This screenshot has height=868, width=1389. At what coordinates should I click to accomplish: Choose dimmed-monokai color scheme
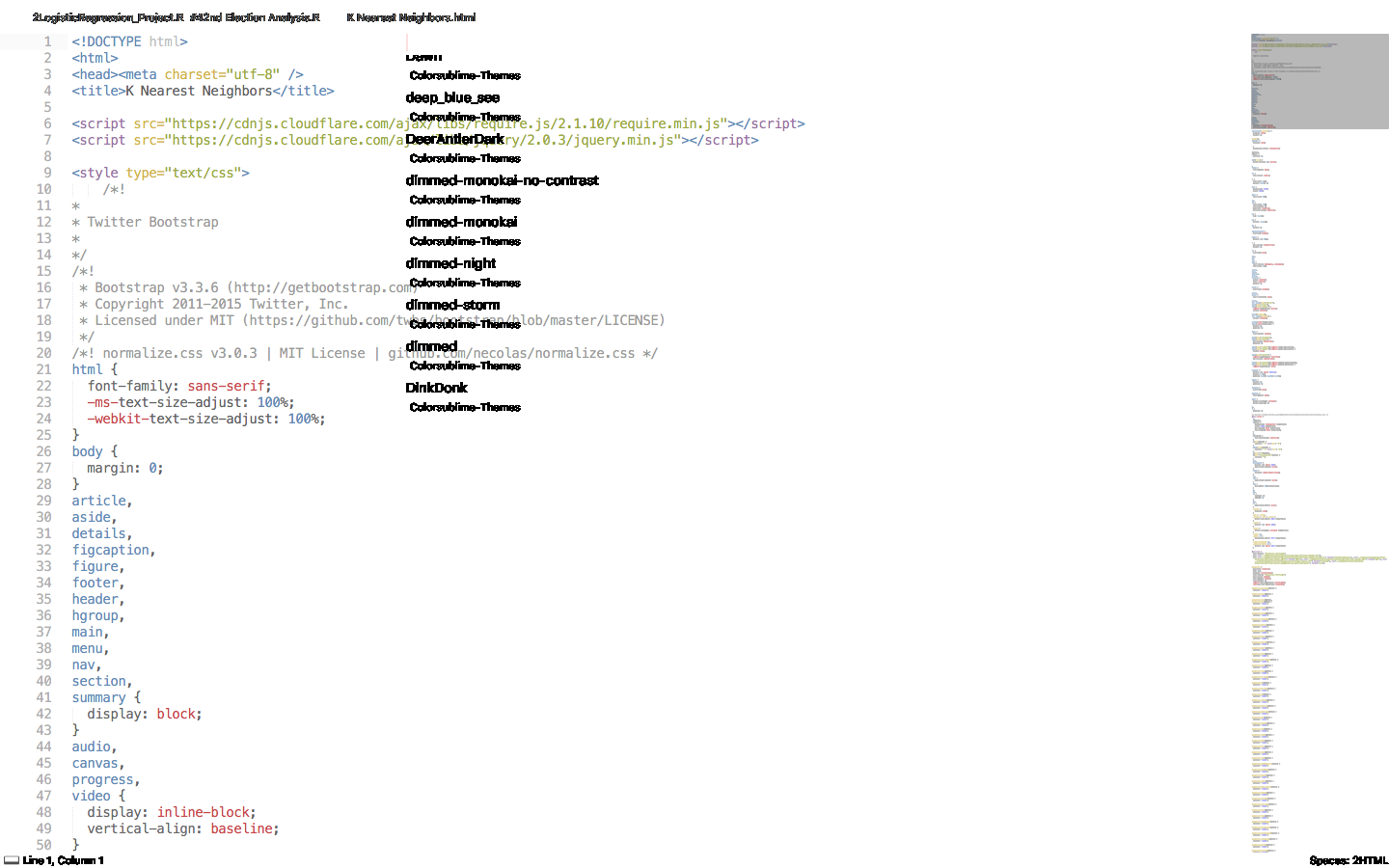tap(461, 222)
